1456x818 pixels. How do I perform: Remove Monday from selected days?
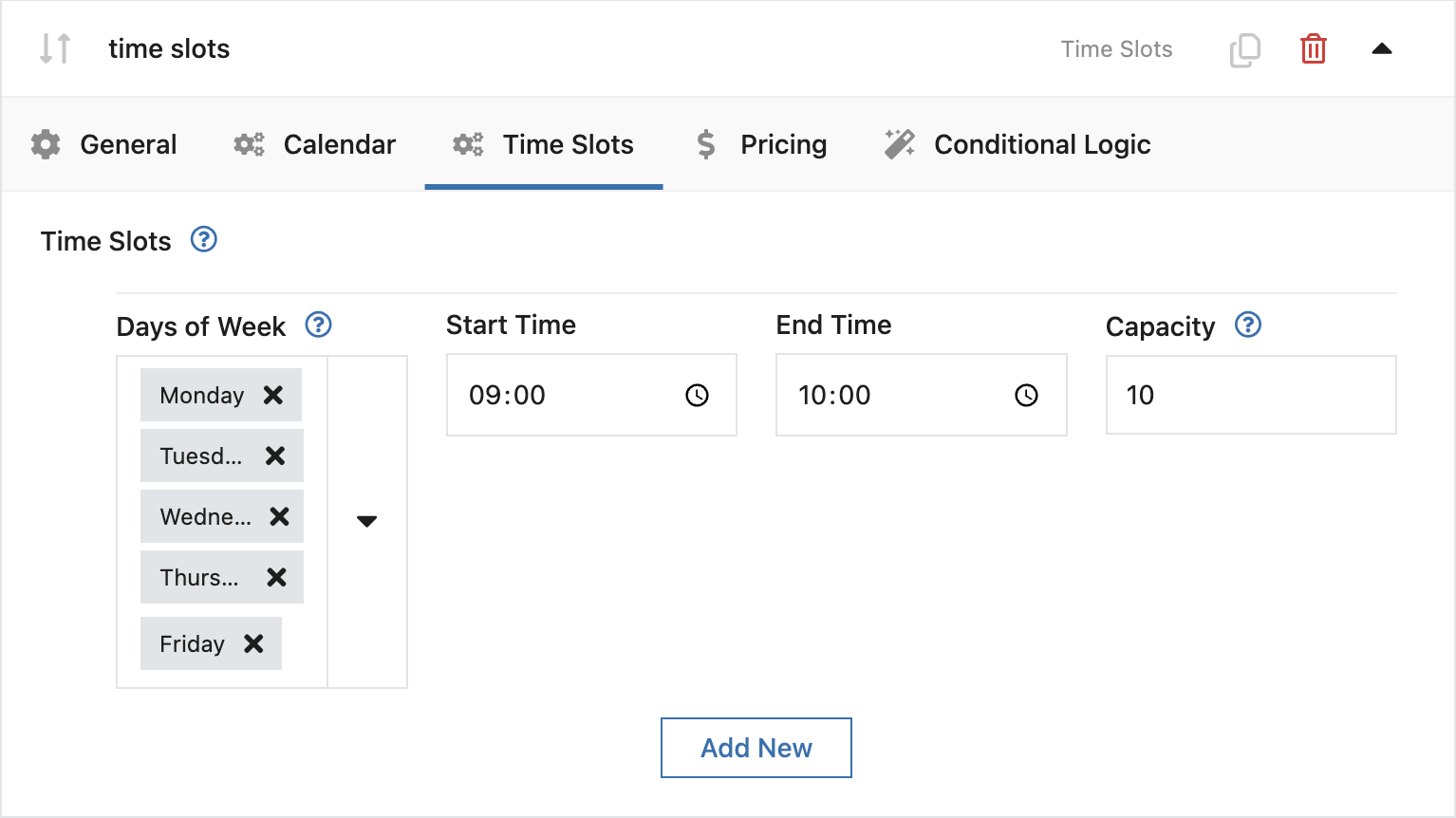click(x=273, y=395)
